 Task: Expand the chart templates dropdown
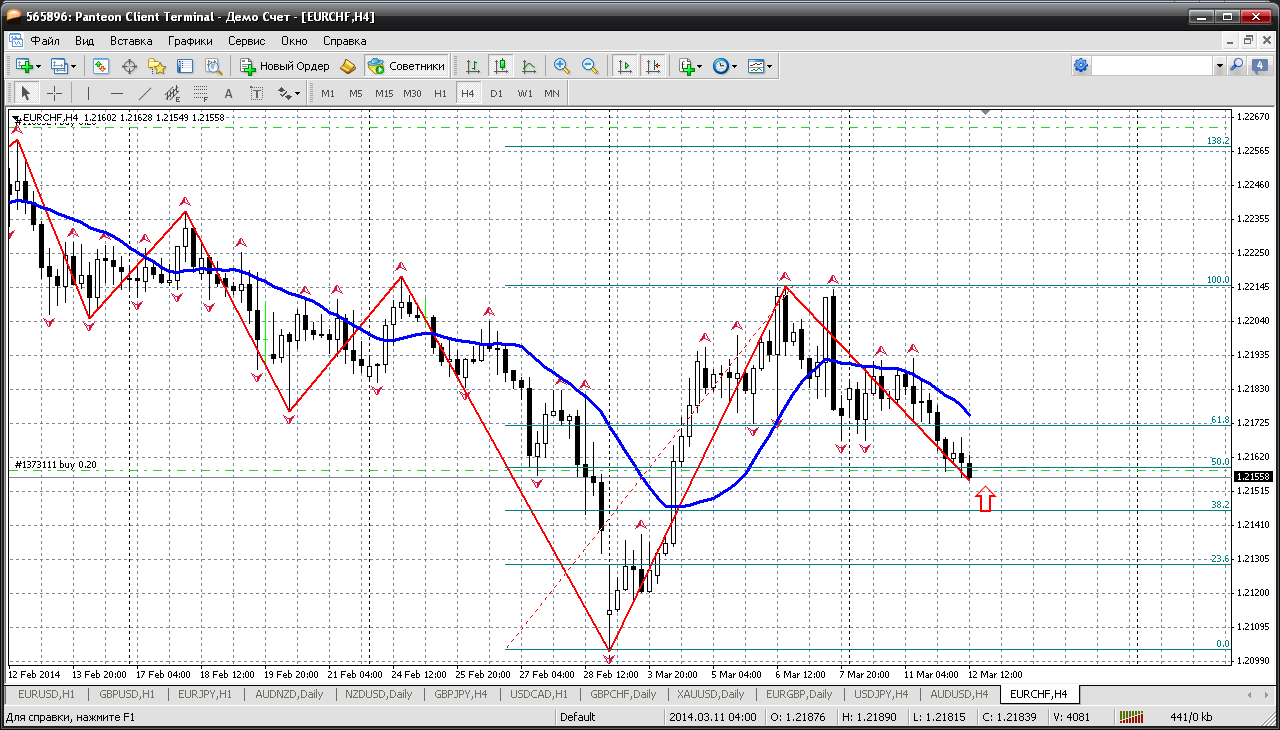click(770, 66)
